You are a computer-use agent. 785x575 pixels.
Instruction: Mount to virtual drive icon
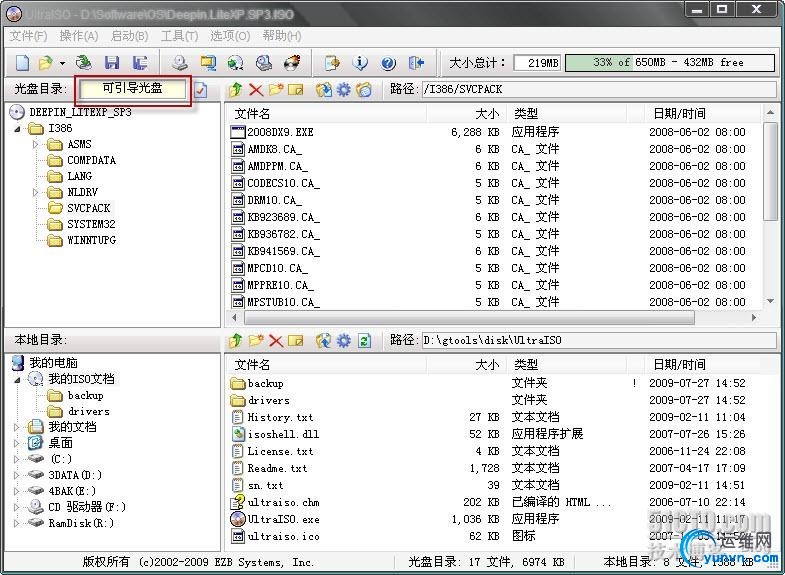(x=264, y=63)
